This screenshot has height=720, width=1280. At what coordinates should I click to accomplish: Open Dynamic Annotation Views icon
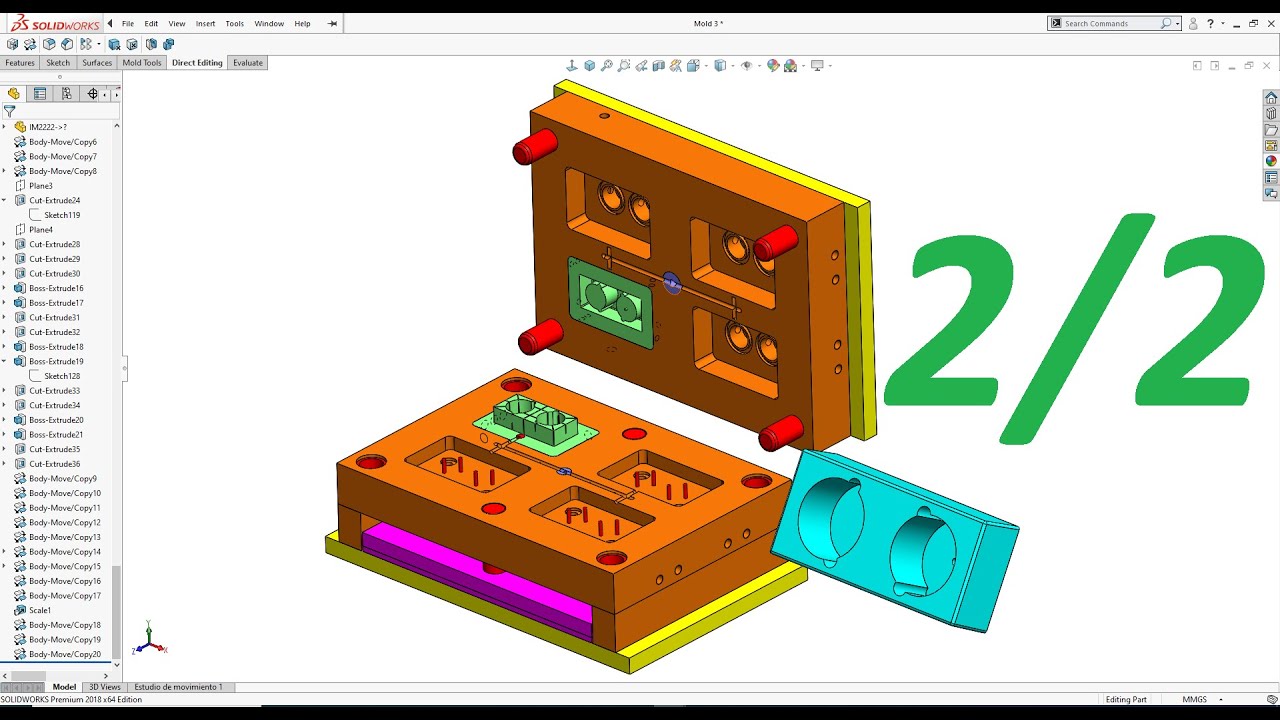click(676, 66)
